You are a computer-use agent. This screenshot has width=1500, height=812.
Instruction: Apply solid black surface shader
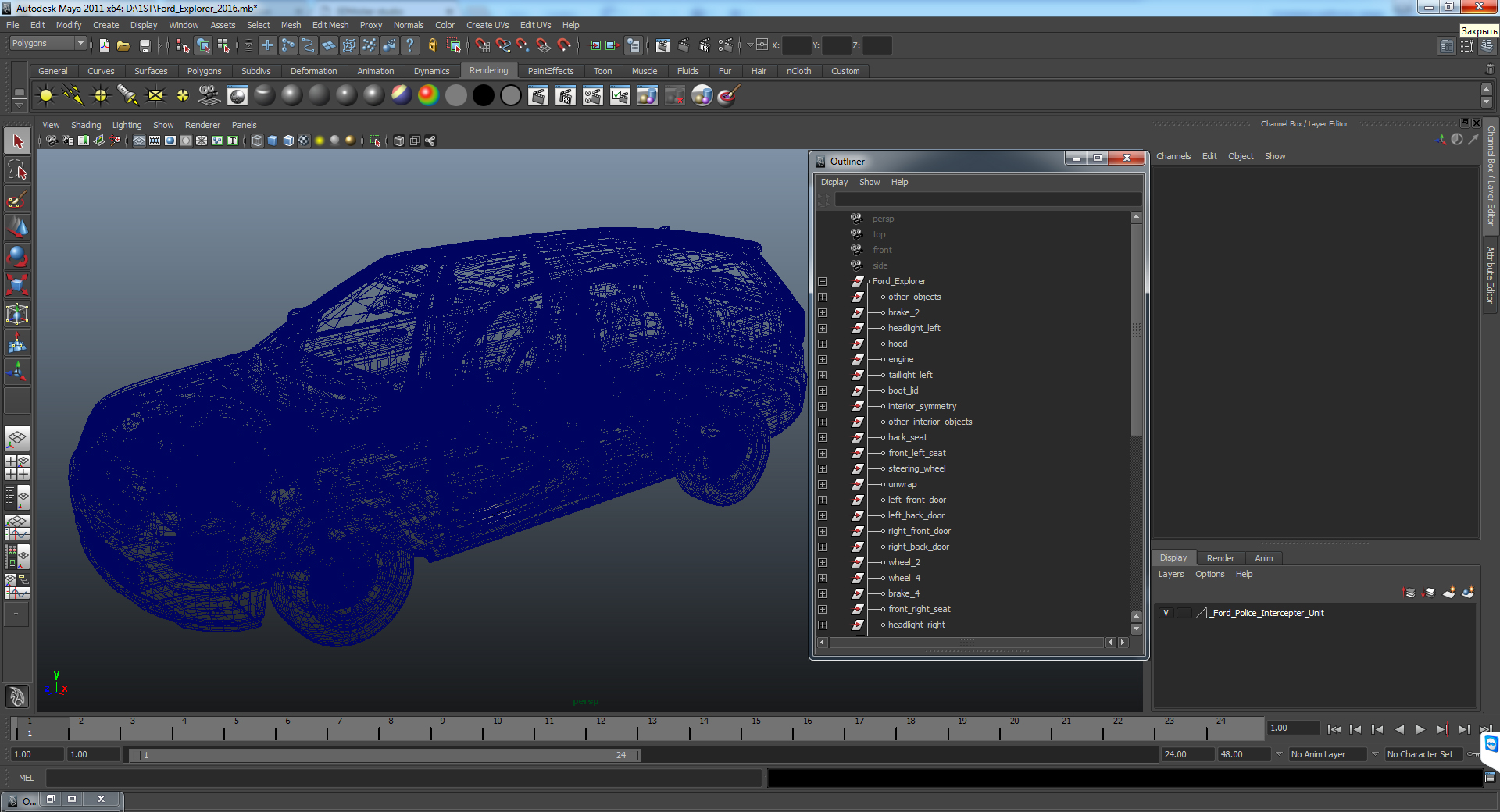(x=484, y=95)
